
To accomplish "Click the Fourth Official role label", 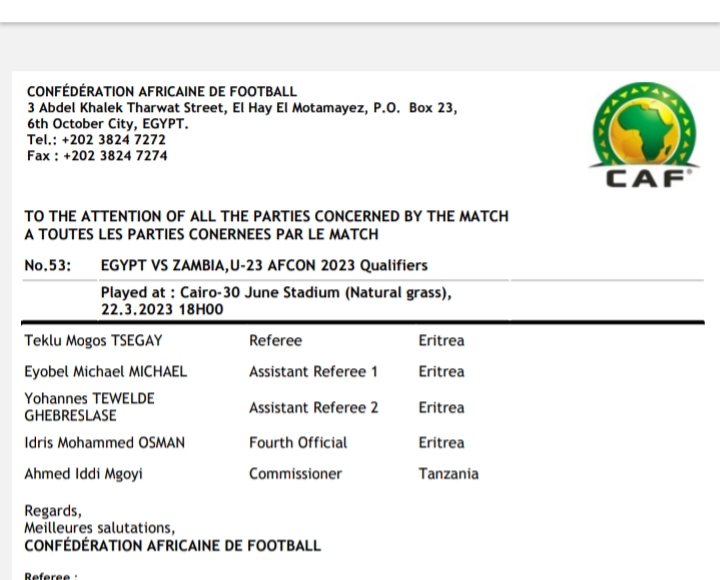I will [297, 442].
